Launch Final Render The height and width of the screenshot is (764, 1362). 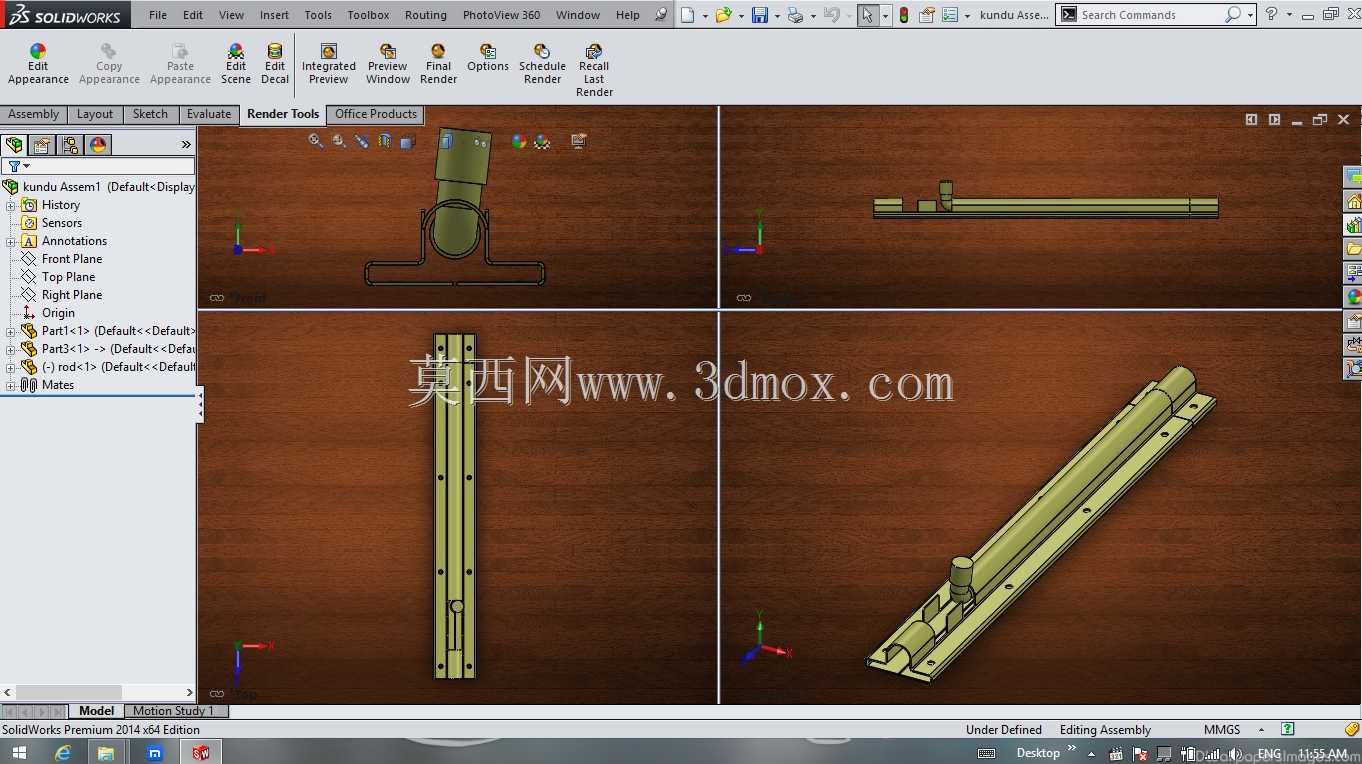click(x=438, y=64)
